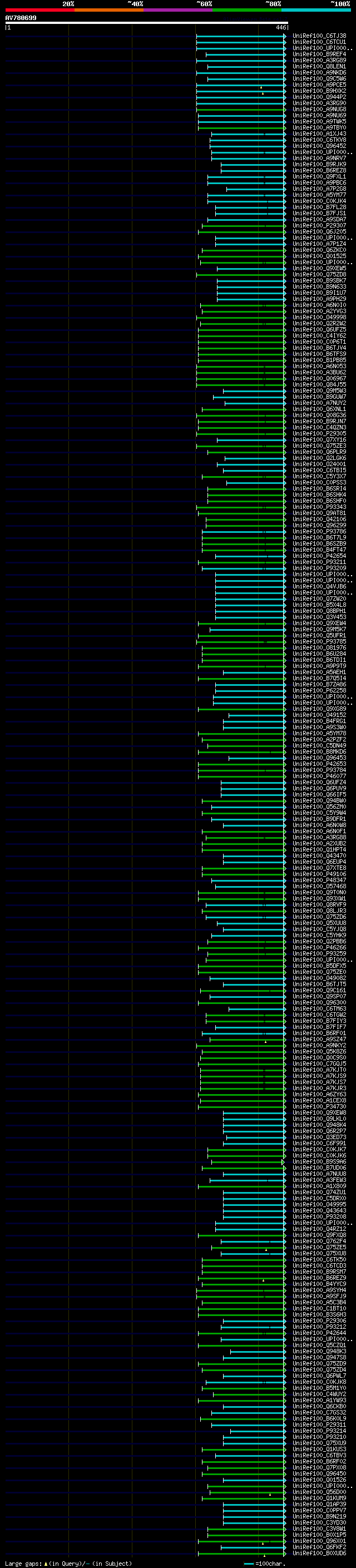Screen dimensions: 356x1568
Task: Select the UniRef100_B6REZ8 label
Action: (319, 170)
